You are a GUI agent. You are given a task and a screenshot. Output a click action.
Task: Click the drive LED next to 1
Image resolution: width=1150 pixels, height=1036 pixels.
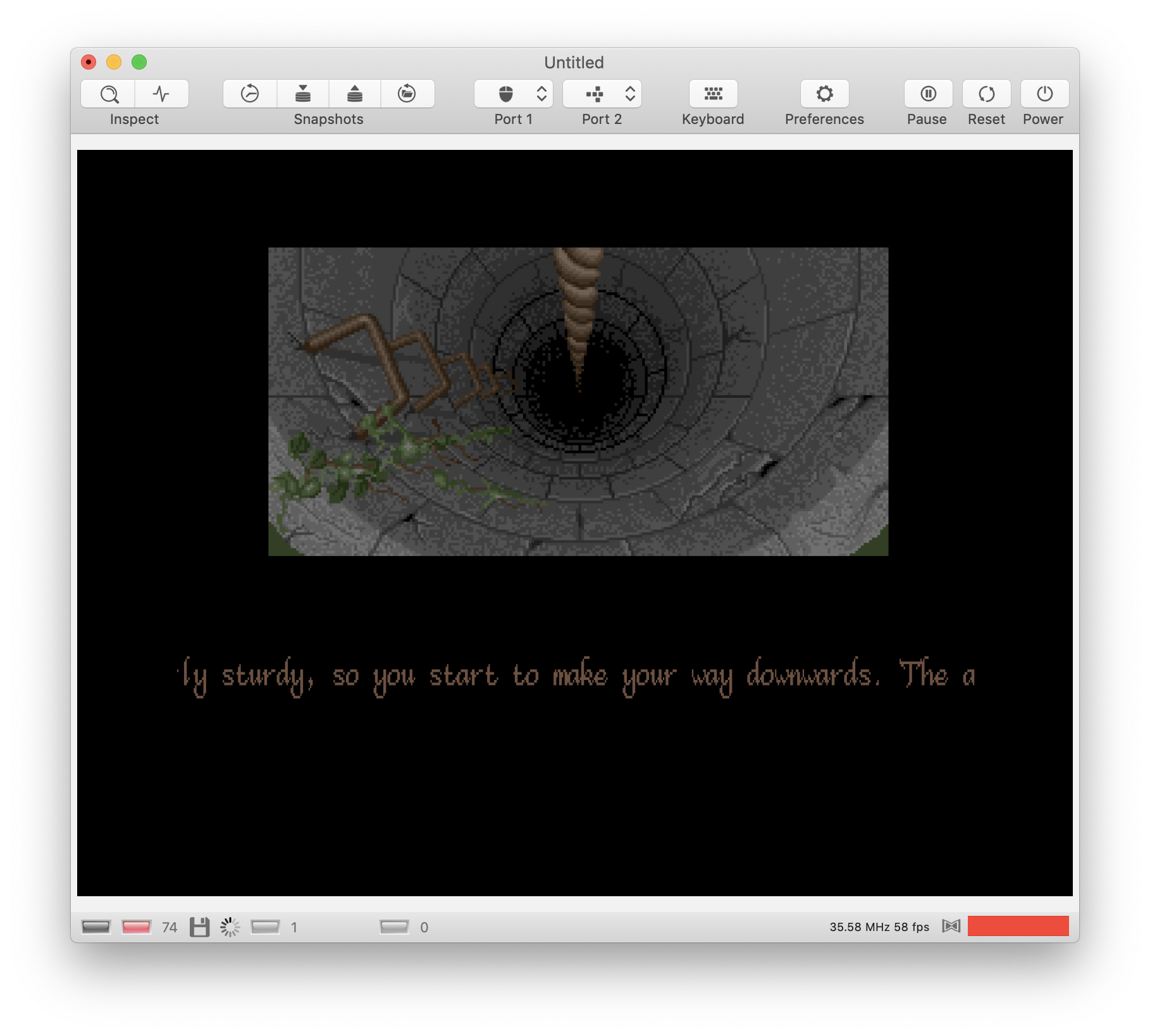click(266, 927)
